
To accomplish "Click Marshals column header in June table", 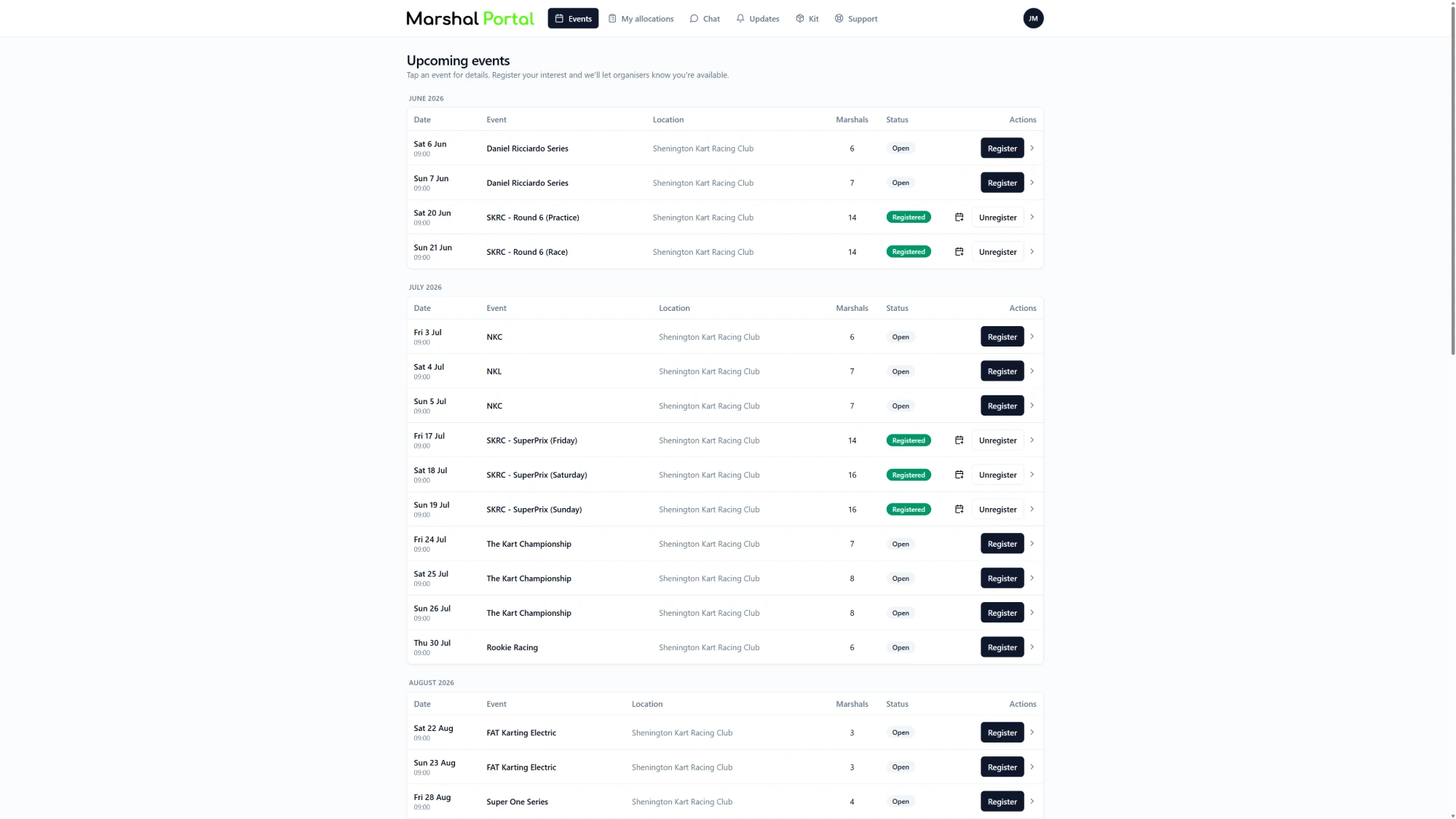I will (852, 119).
